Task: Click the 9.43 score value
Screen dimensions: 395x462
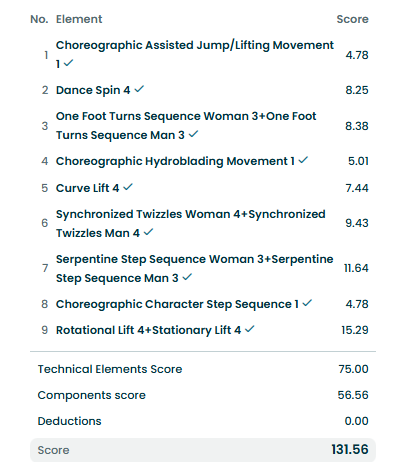Action: (357, 223)
